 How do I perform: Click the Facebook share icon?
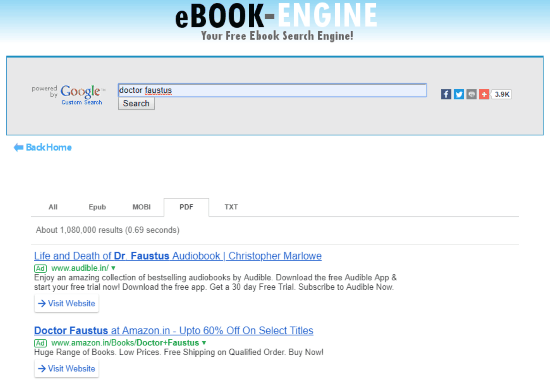click(446, 94)
